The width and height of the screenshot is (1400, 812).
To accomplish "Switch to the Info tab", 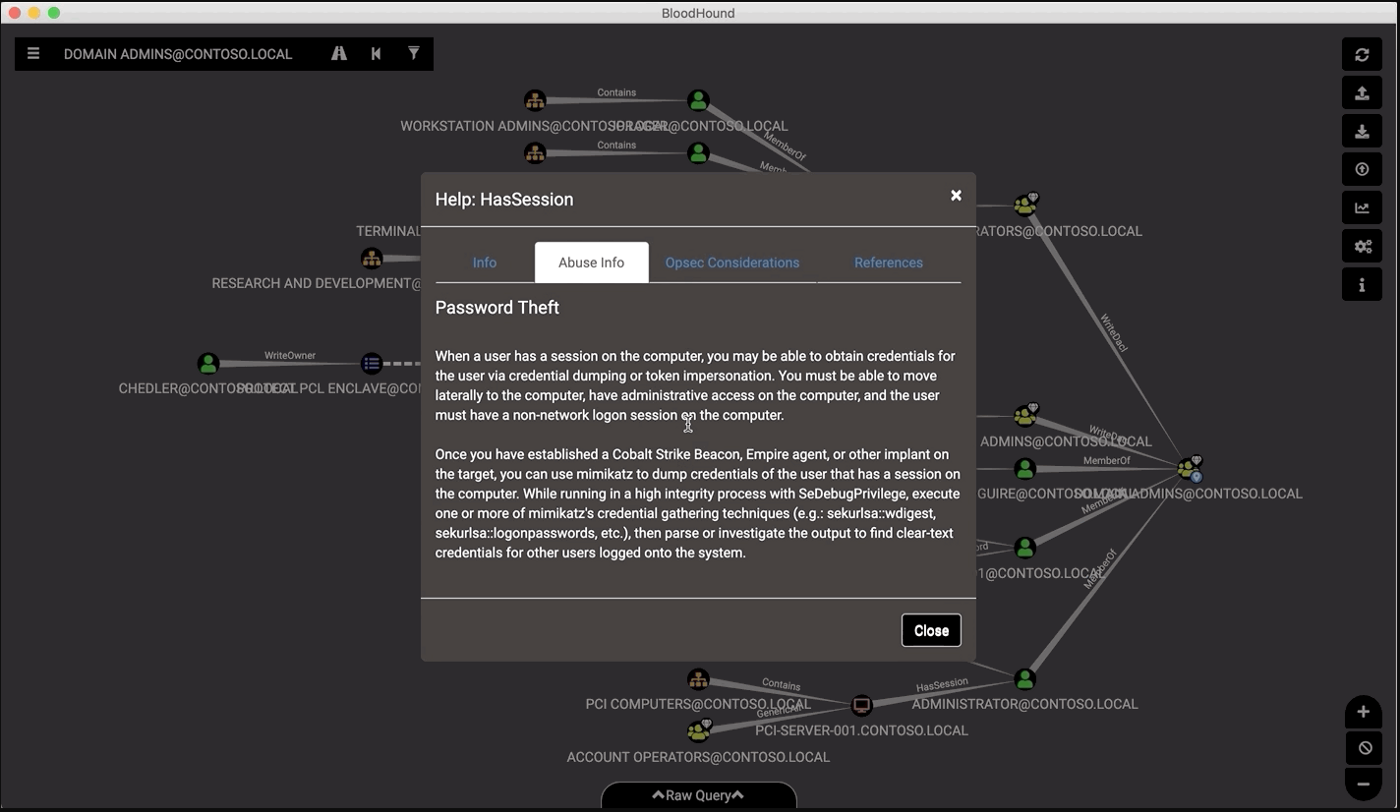I will coord(484,263).
